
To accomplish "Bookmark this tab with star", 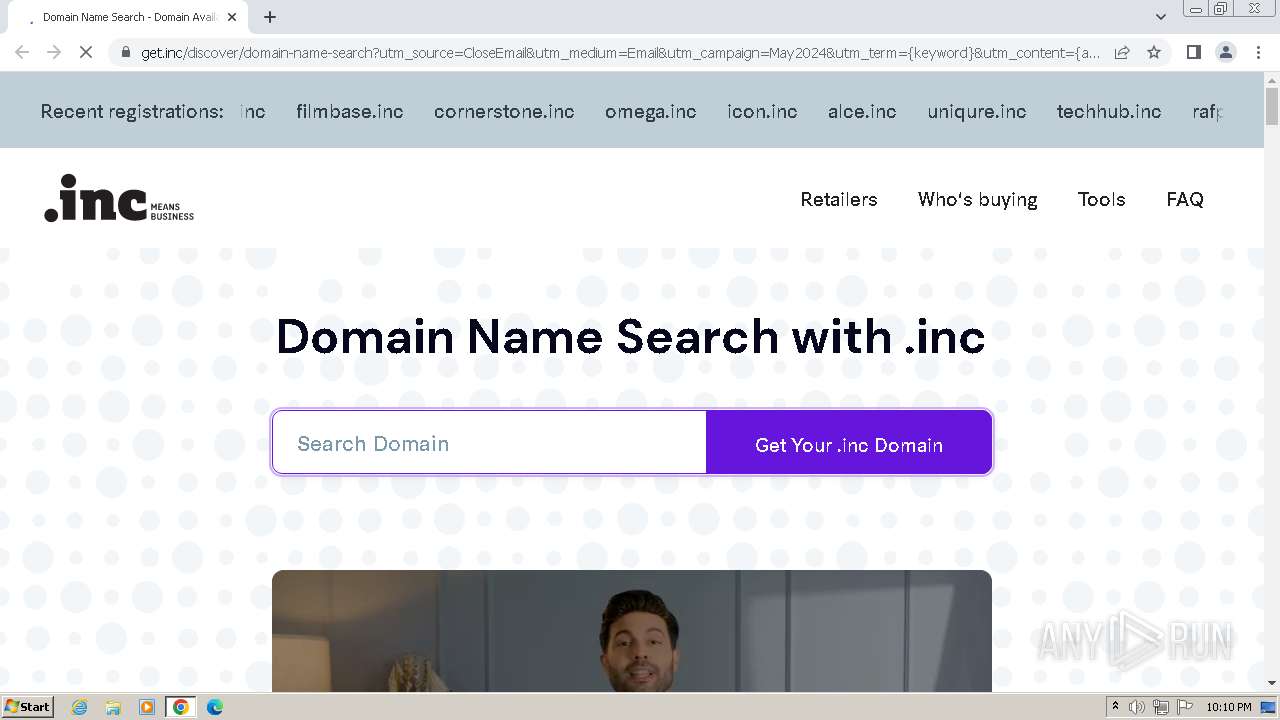I will pyautogui.click(x=1154, y=52).
